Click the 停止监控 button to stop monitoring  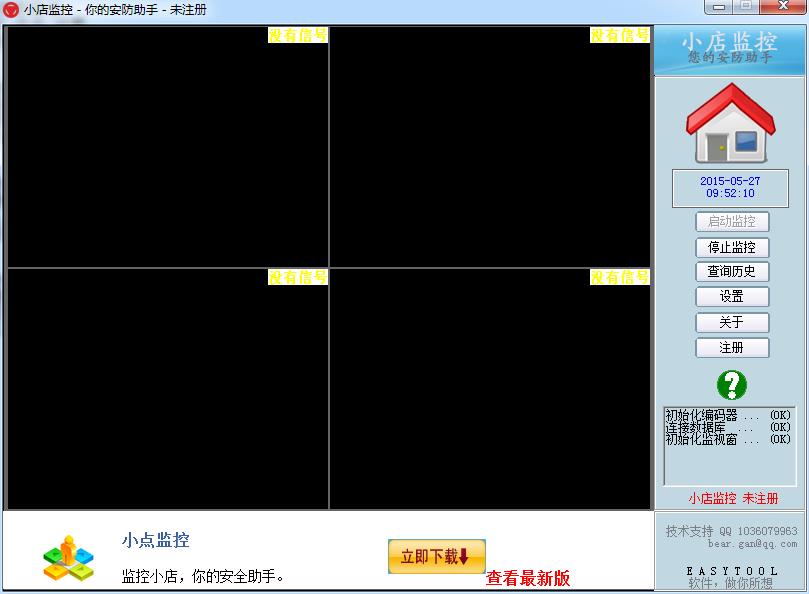point(731,247)
